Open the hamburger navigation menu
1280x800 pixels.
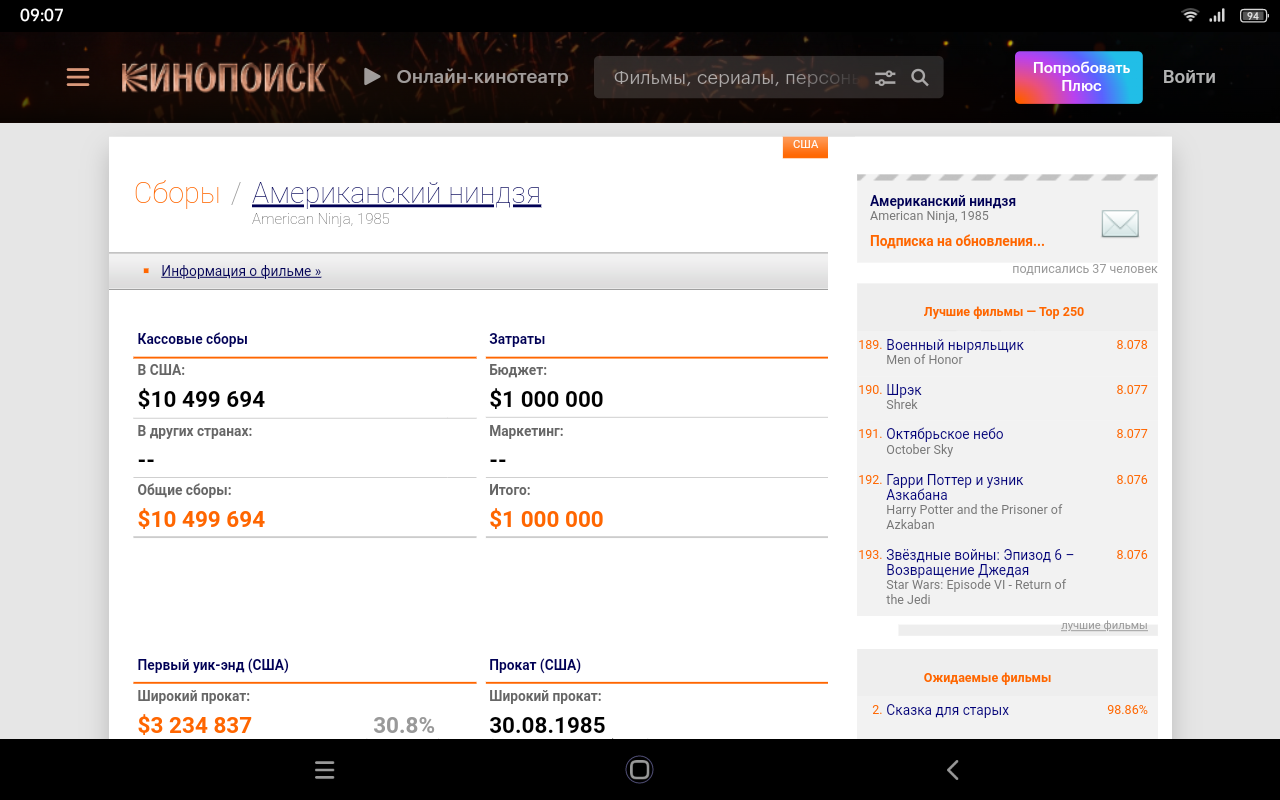78,77
